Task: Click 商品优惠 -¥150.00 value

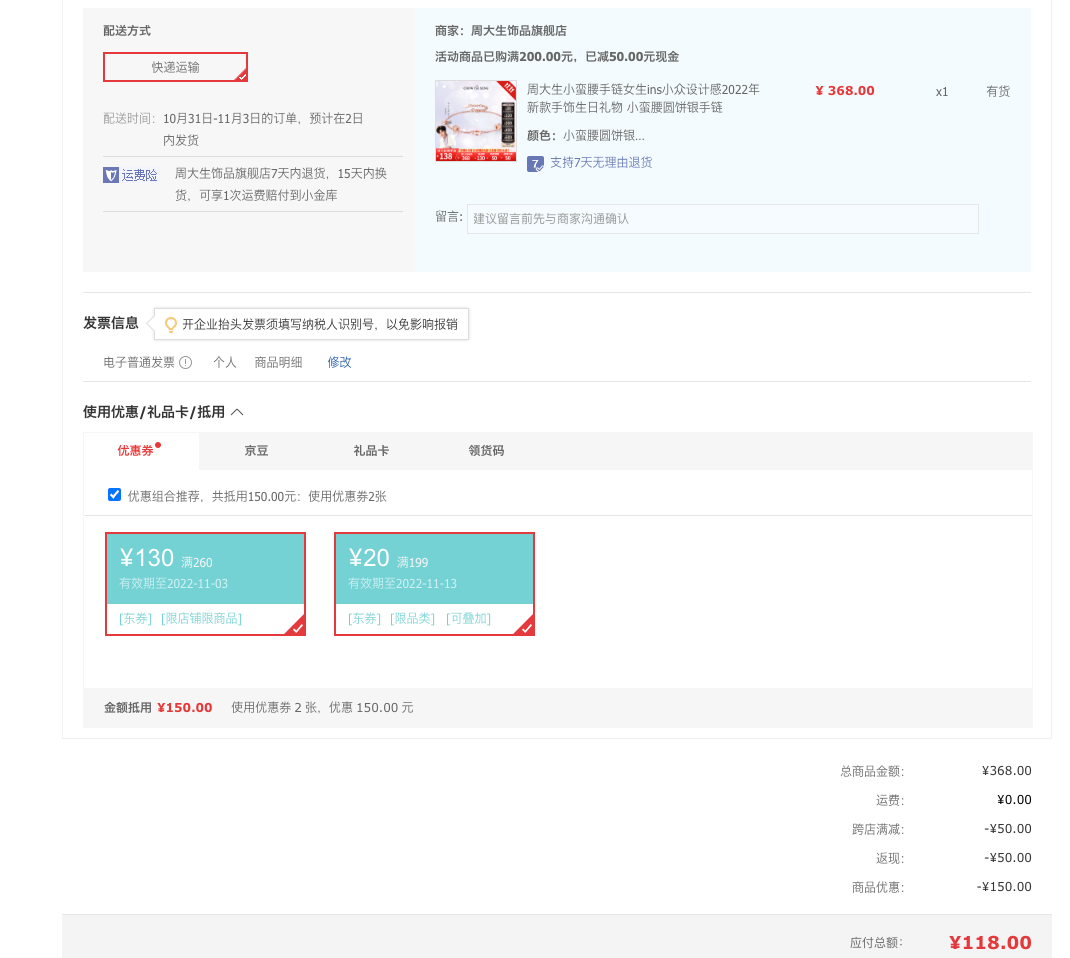Action: [x=1004, y=886]
